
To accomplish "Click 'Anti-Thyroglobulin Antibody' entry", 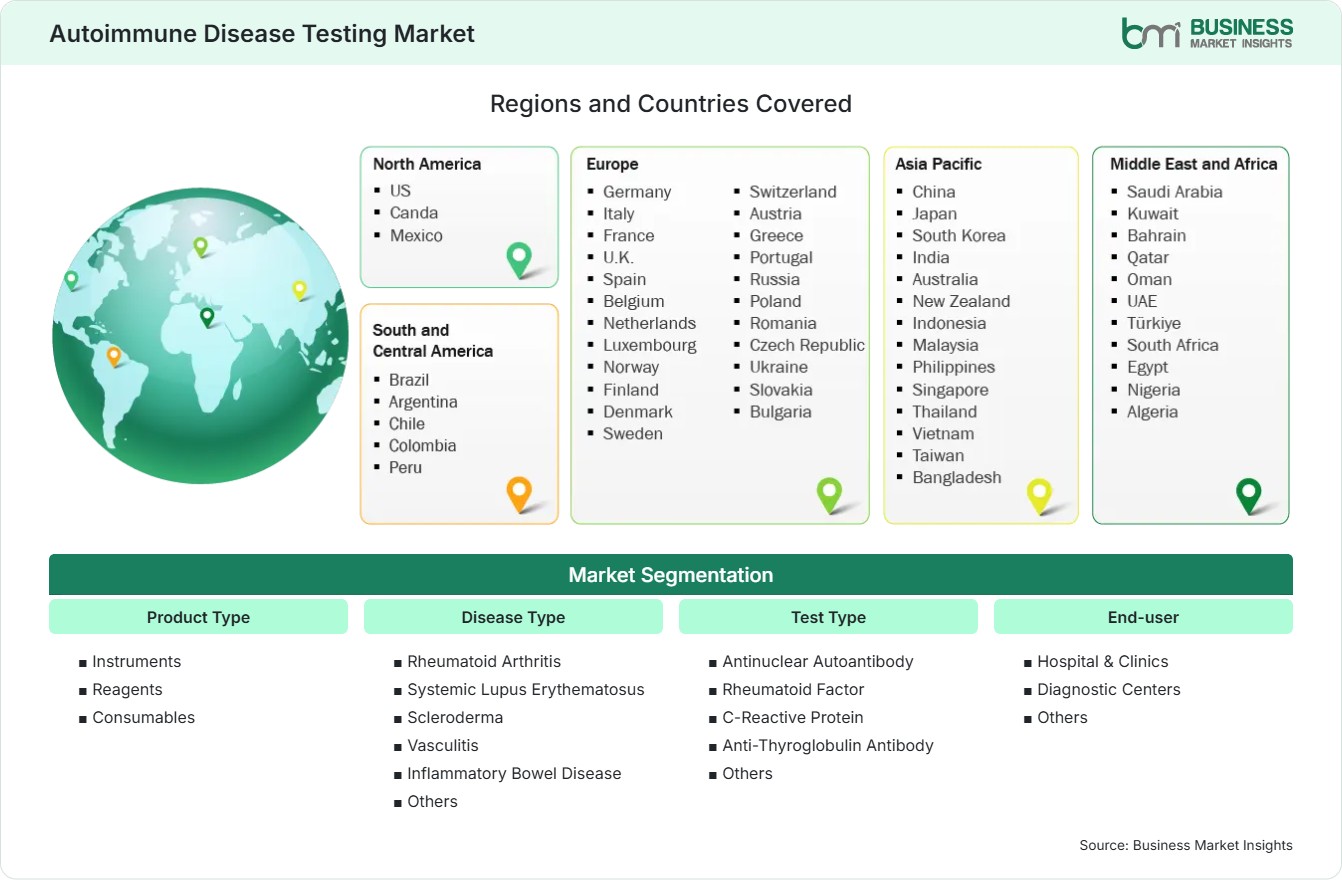I will coord(828,745).
